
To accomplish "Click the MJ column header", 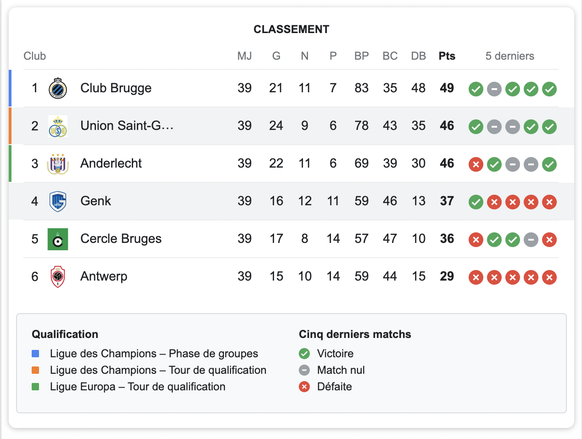I will point(244,56).
